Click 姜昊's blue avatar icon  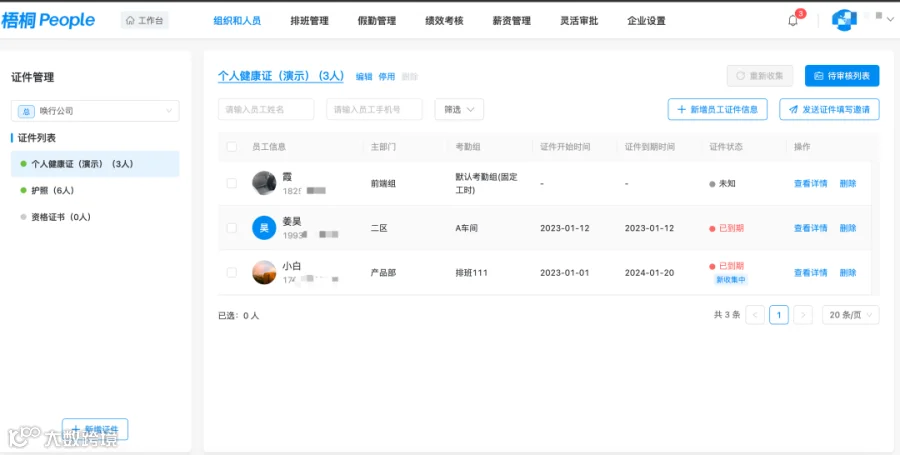click(x=264, y=228)
